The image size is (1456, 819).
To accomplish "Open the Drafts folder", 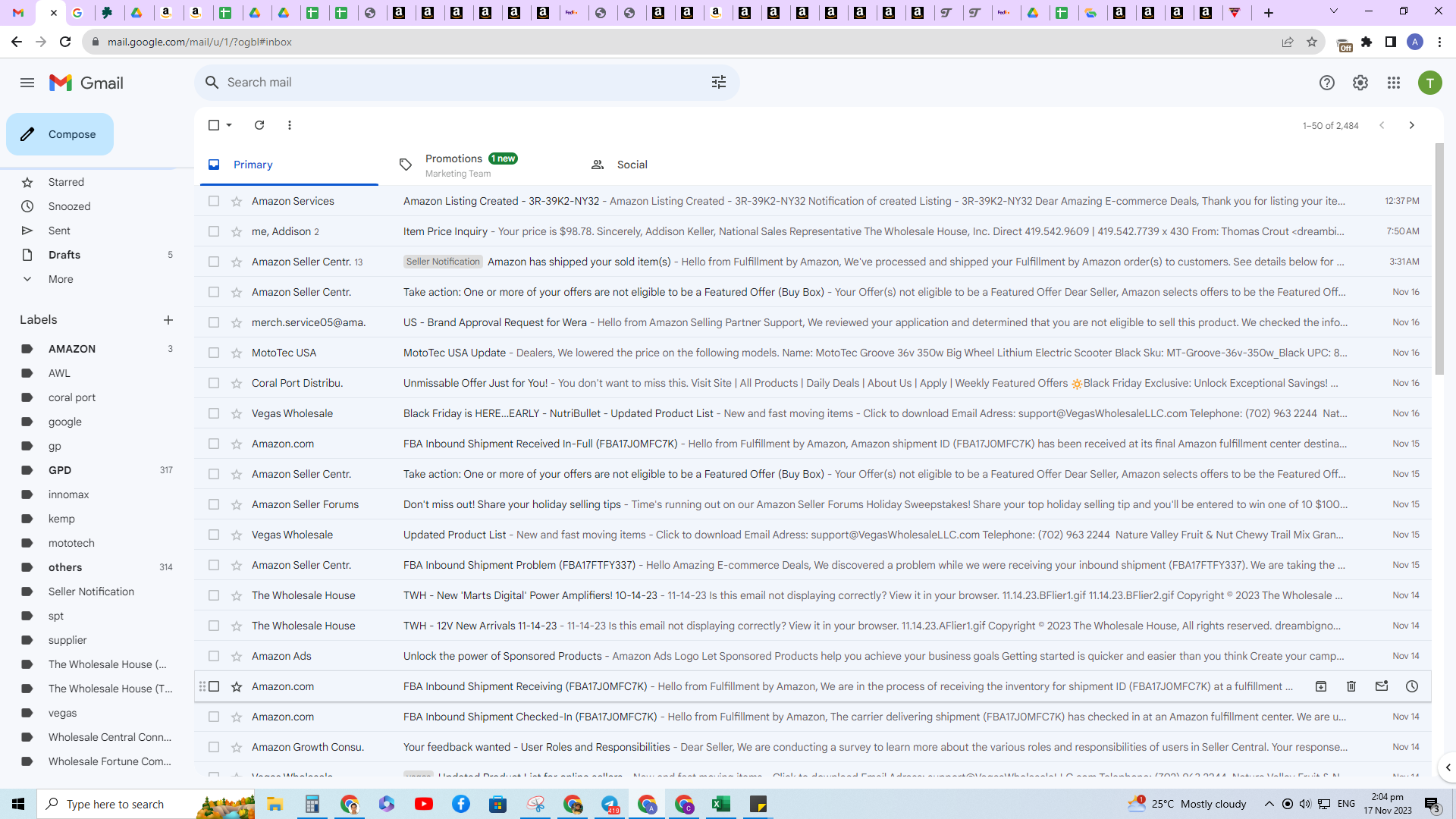I will pos(64,255).
